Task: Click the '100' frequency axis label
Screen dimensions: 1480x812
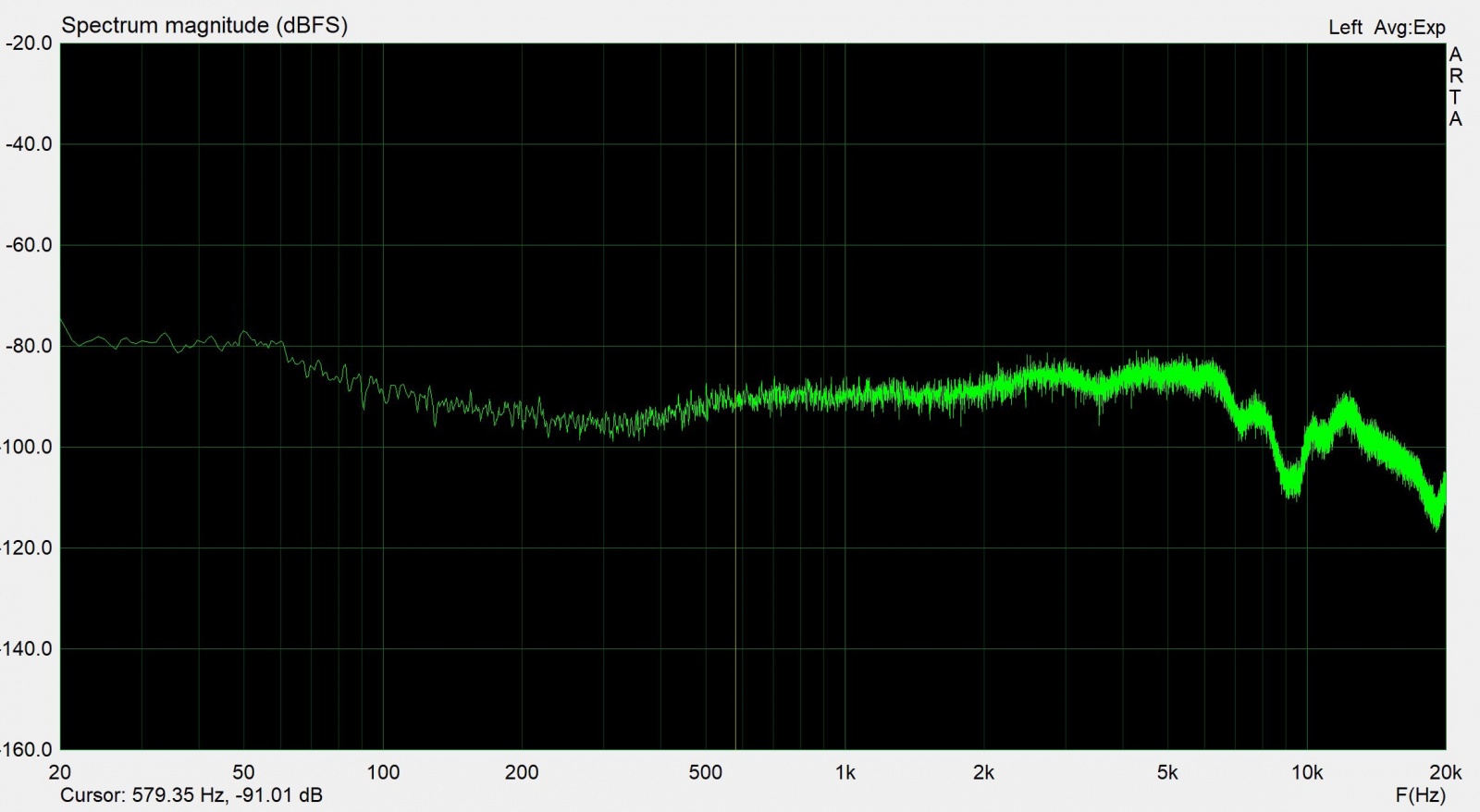Action: 383,772
